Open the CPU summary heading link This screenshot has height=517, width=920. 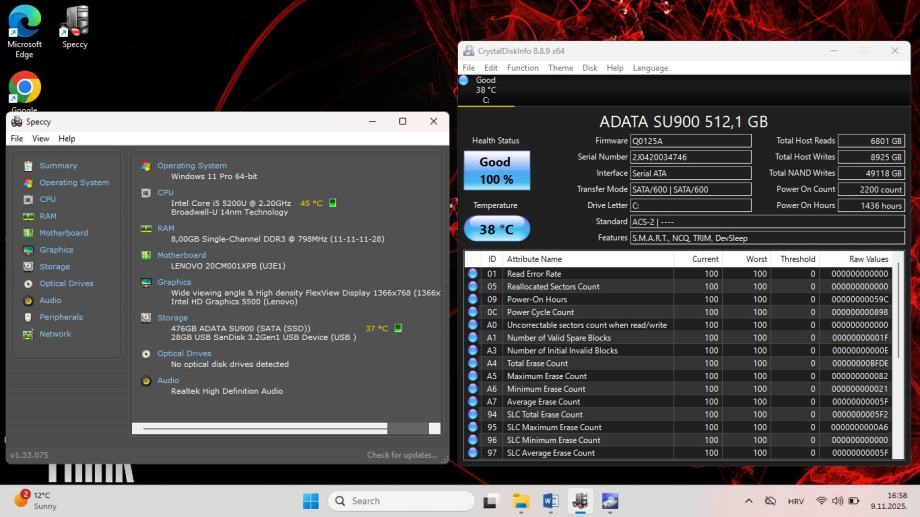pyautogui.click(x=165, y=192)
